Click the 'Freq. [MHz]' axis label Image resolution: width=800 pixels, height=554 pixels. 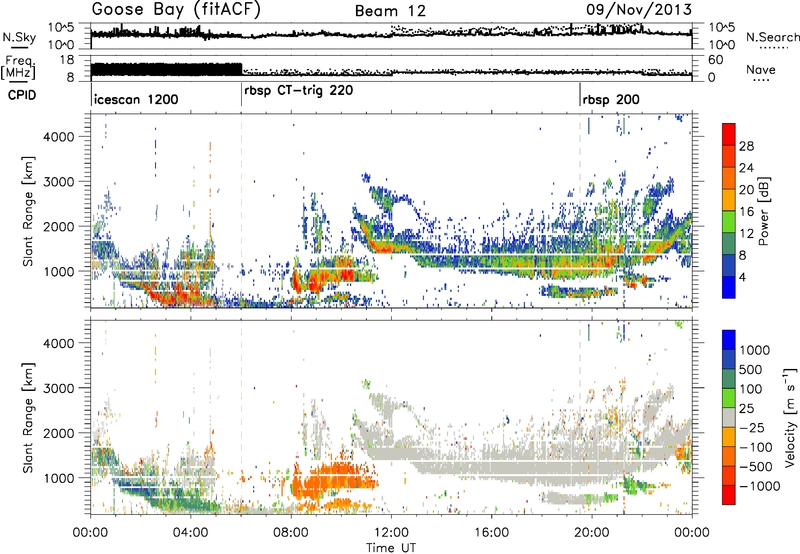pyautogui.click(x=18, y=67)
